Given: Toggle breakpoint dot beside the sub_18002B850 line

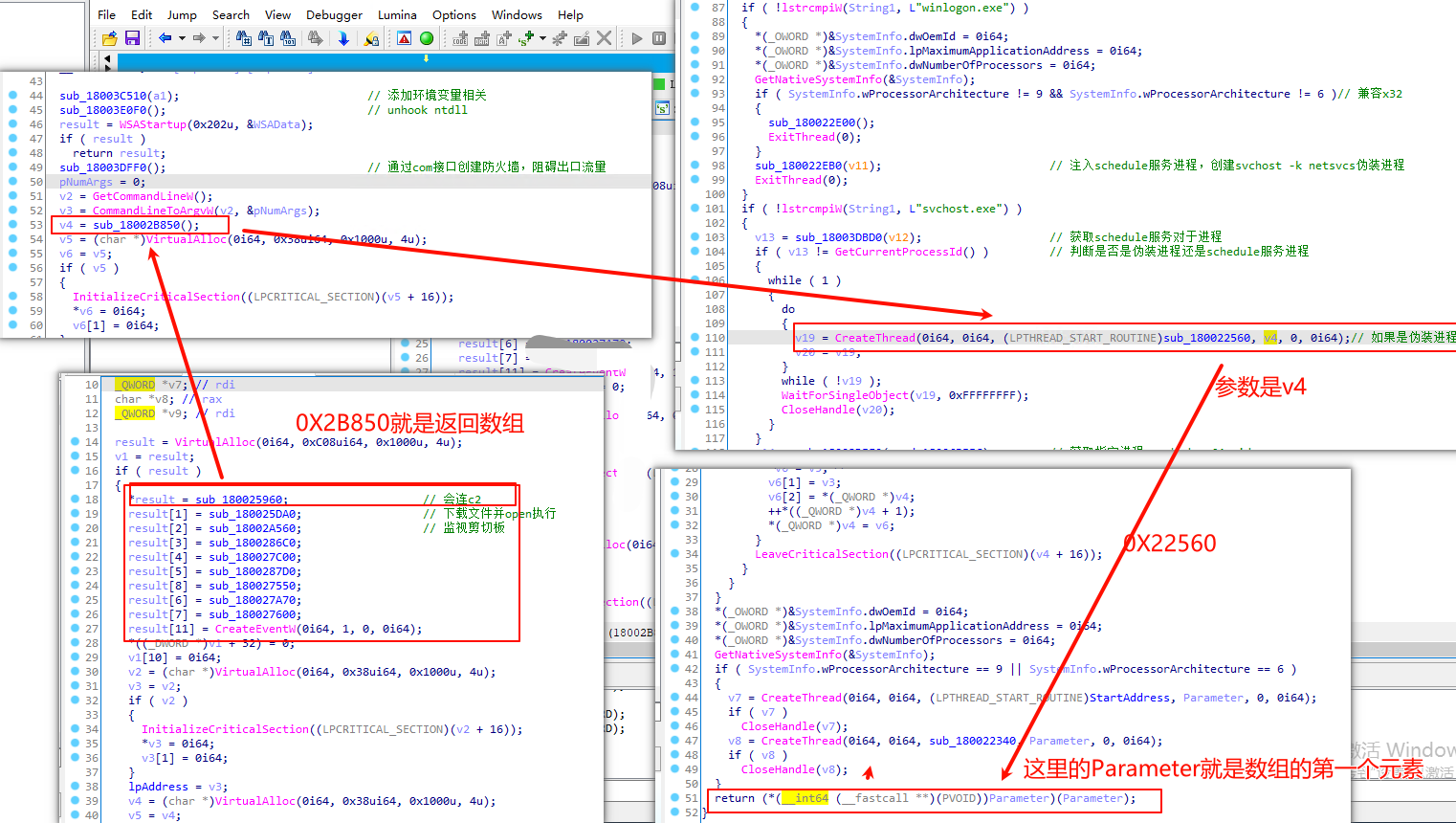Looking at the screenshot, I should click(x=13, y=225).
